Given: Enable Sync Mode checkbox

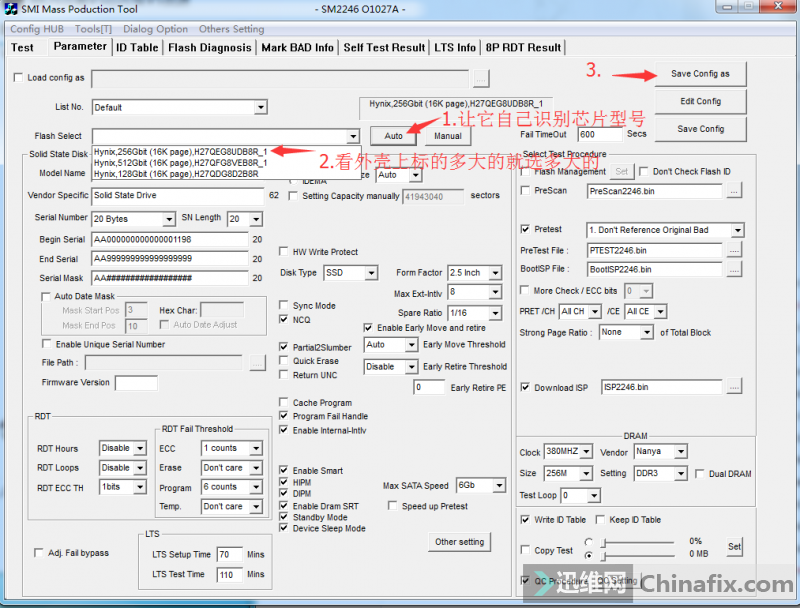Looking at the screenshot, I should 284,305.
